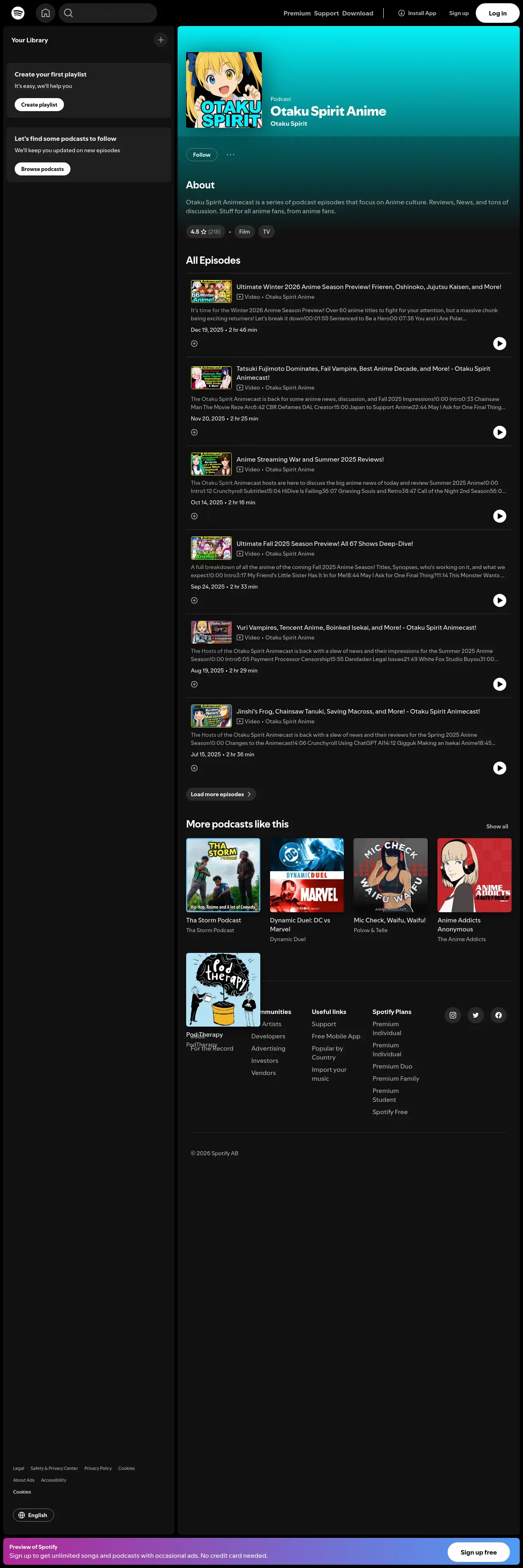The height and width of the screenshot is (1568, 523).
Task: Click the Browse podcasts button
Action: point(43,169)
